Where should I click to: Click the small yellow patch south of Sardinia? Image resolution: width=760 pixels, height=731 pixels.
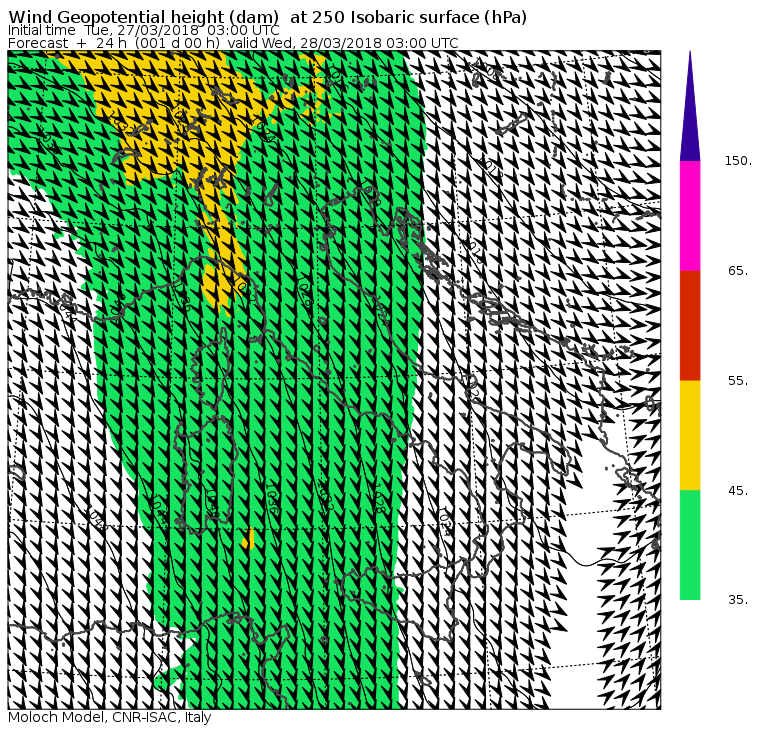(x=248, y=539)
